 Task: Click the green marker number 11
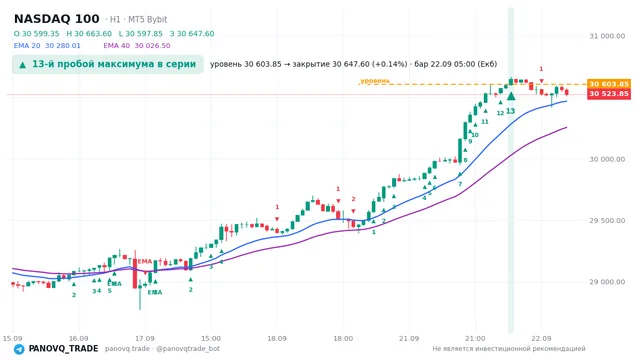pyautogui.click(x=485, y=122)
